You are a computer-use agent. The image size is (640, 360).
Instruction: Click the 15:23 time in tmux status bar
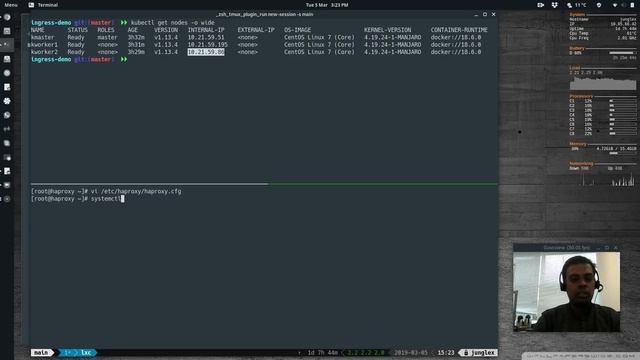tap(446, 352)
